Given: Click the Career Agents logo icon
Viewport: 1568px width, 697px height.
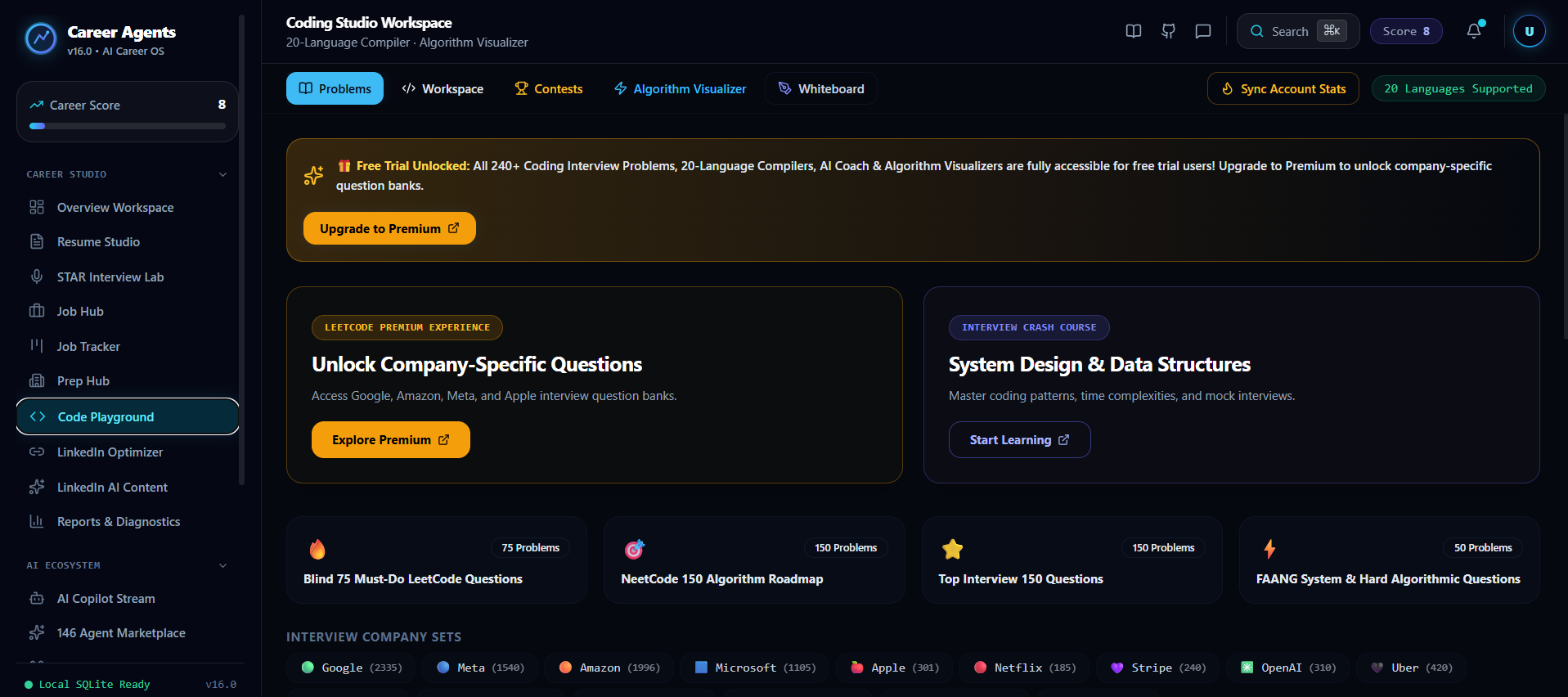Looking at the screenshot, I should pos(40,38).
